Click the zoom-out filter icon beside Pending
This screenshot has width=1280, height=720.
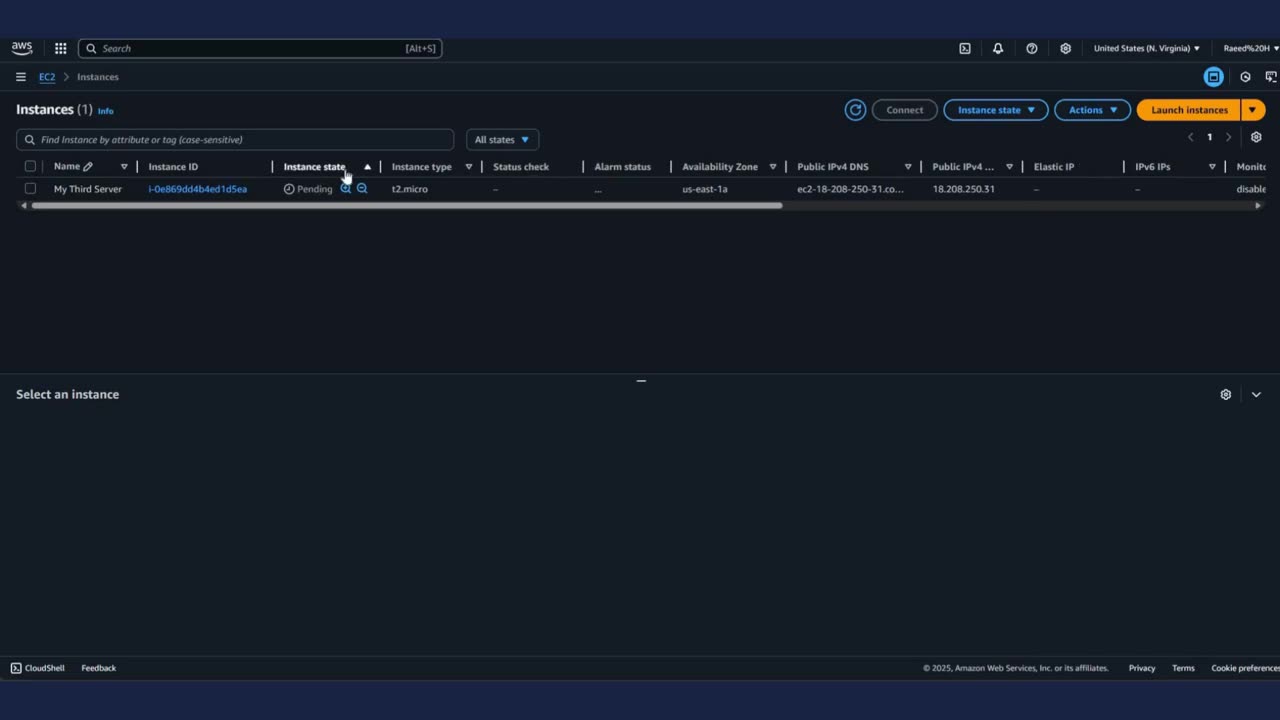[362, 189]
